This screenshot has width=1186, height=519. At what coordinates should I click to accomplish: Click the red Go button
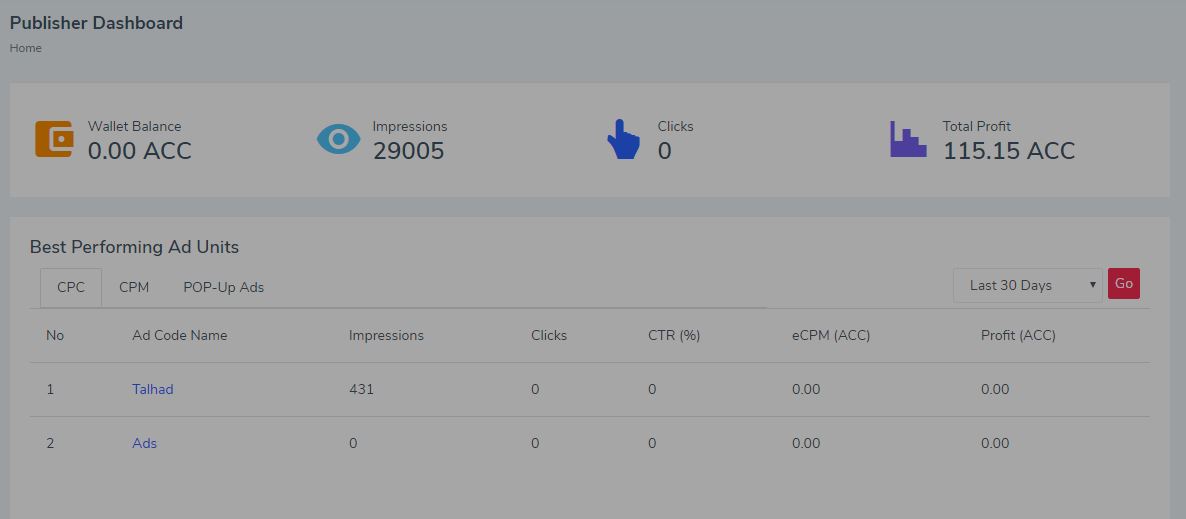(1124, 284)
